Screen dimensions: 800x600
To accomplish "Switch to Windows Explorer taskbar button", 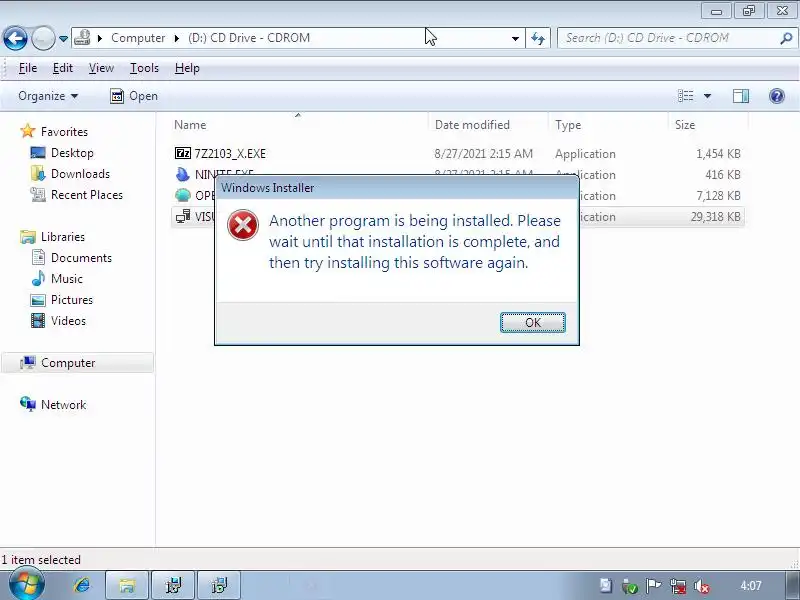I will point(127,585).
